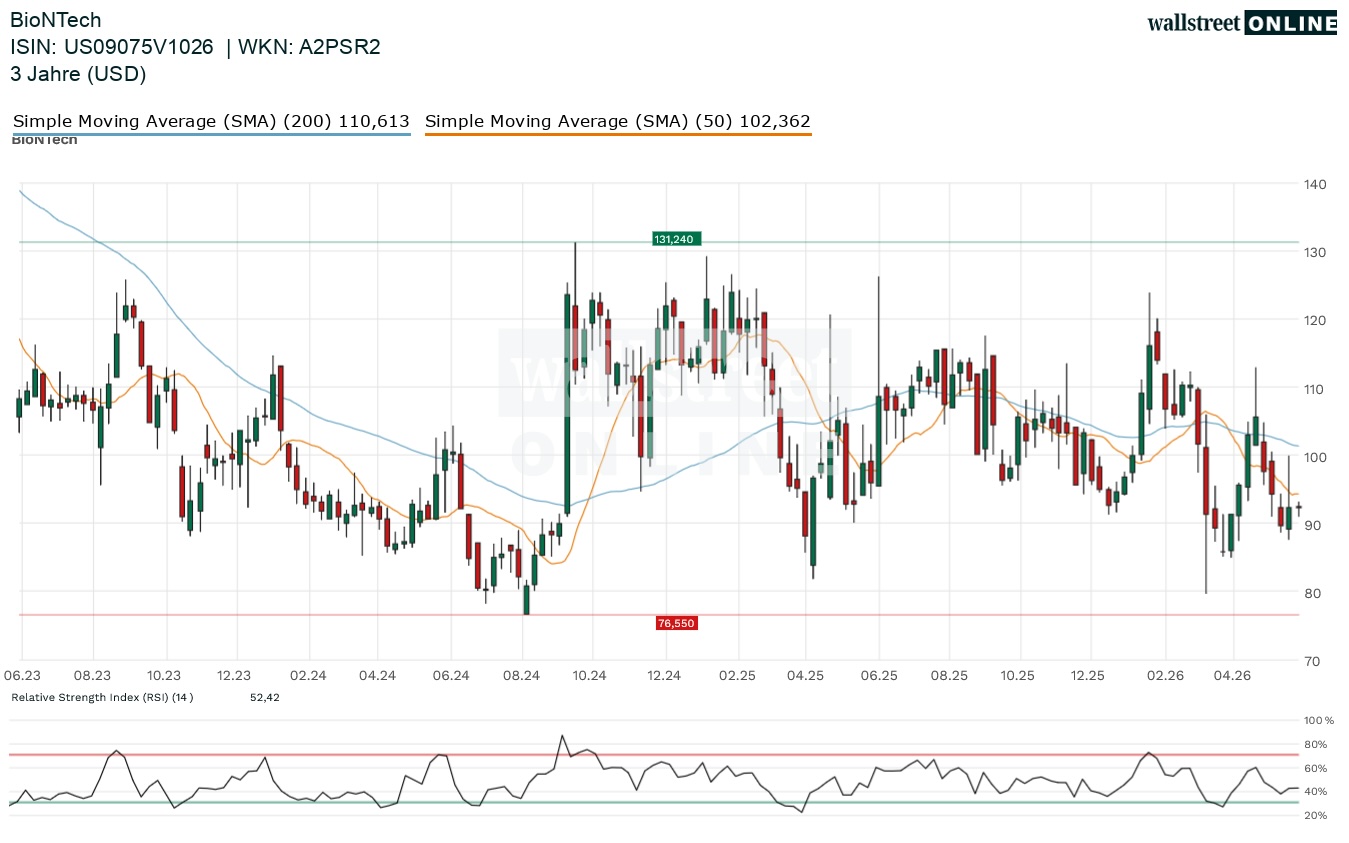The width and height of the screenshot is (1349, 843).
Task: Click the 140 price axis label
Action: pos(1315,184)
